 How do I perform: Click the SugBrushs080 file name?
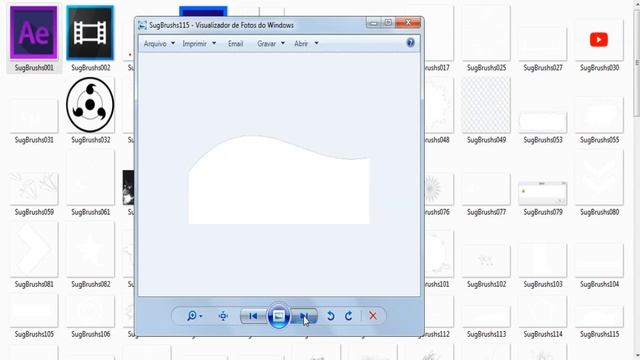tap(599, 212)
